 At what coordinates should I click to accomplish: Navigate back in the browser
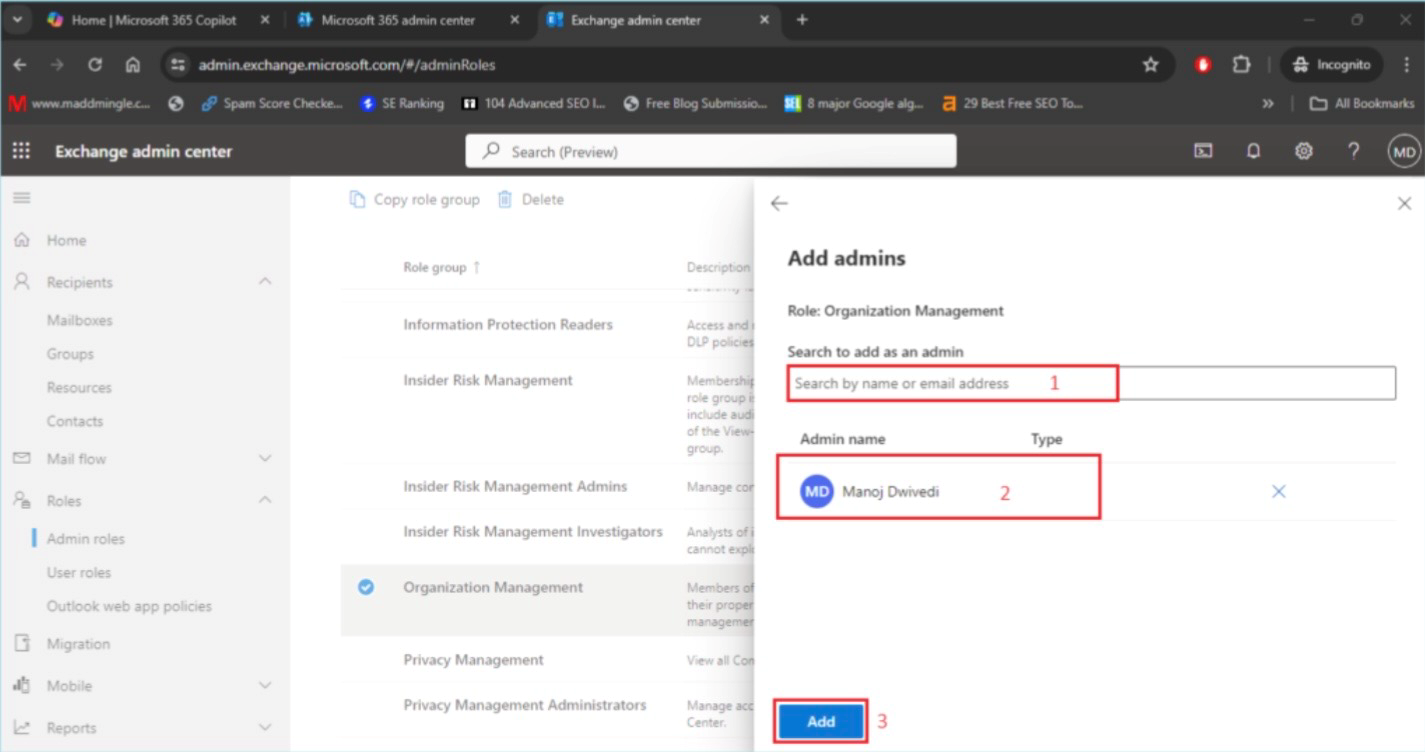pyautogui.click(x=20, y=64)
